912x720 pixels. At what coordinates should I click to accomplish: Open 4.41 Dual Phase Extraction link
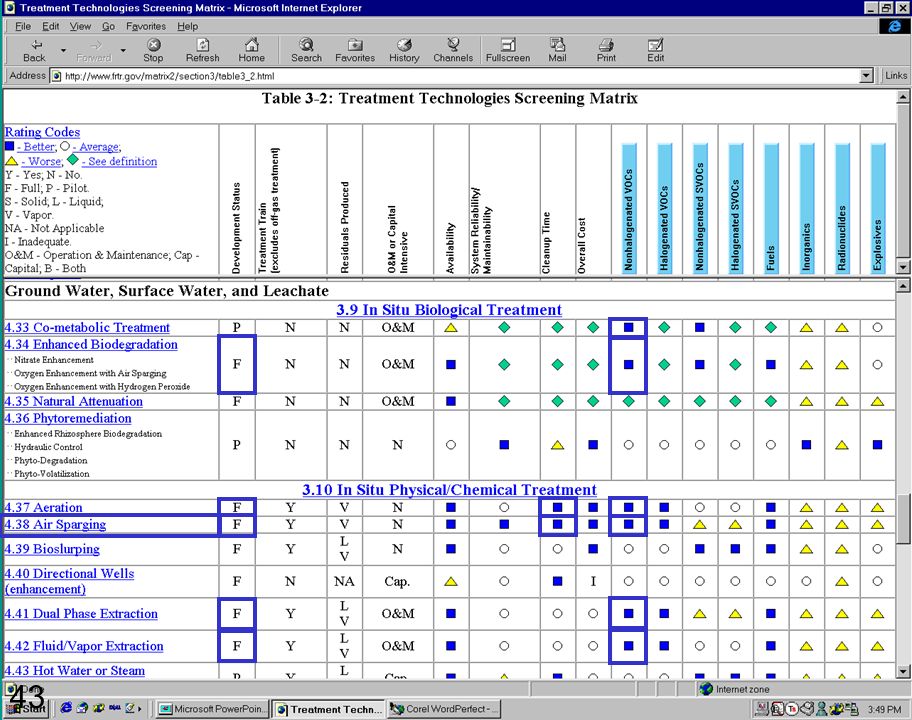[81, 614]
